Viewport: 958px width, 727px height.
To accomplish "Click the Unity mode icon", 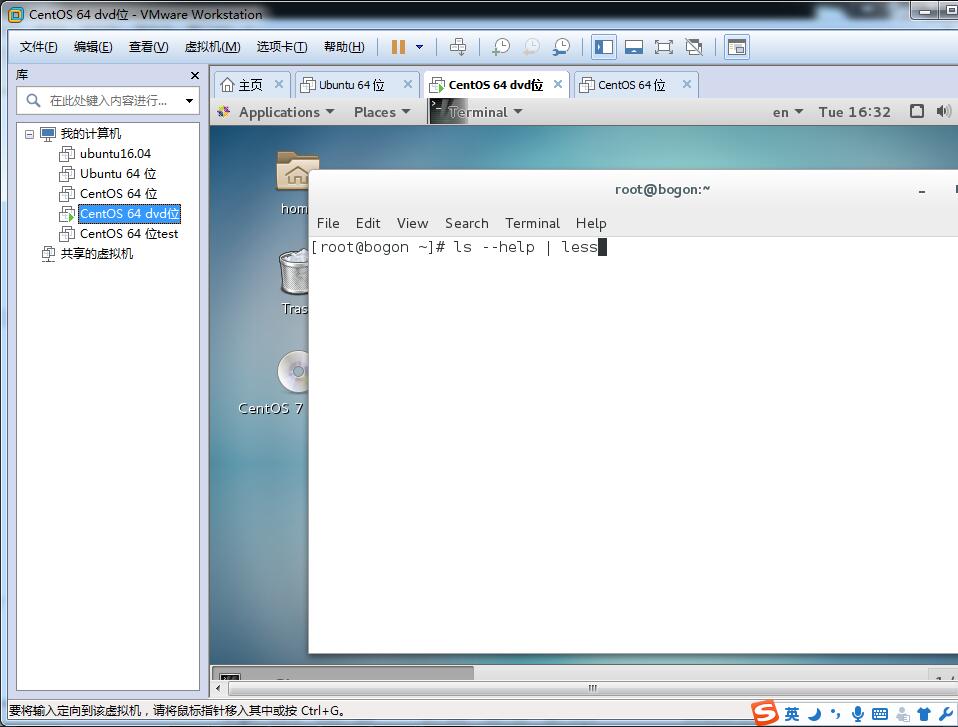I will [x=694, y=47].
